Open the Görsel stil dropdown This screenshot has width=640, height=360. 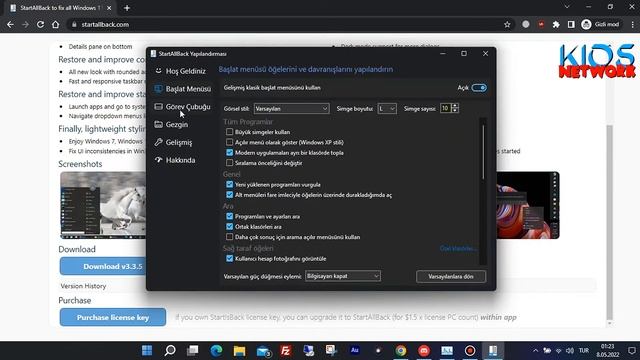(291, 109)
